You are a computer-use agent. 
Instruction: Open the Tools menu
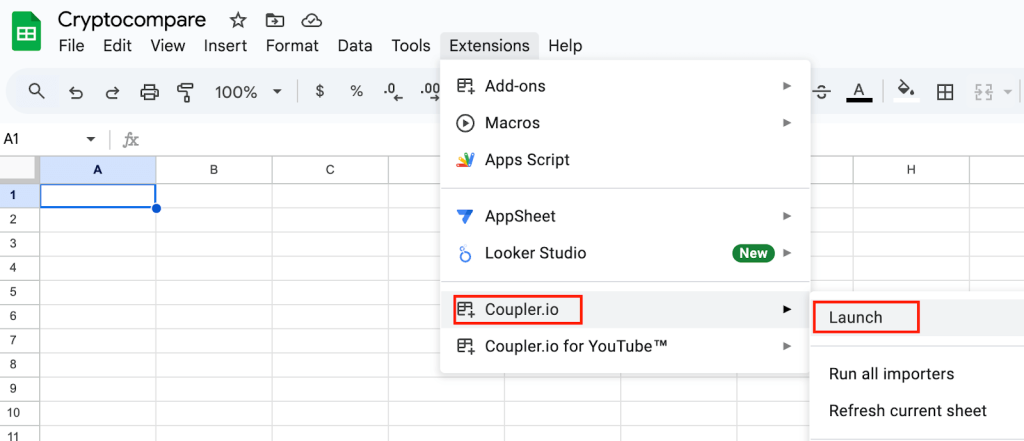click(x=411, y=46)
